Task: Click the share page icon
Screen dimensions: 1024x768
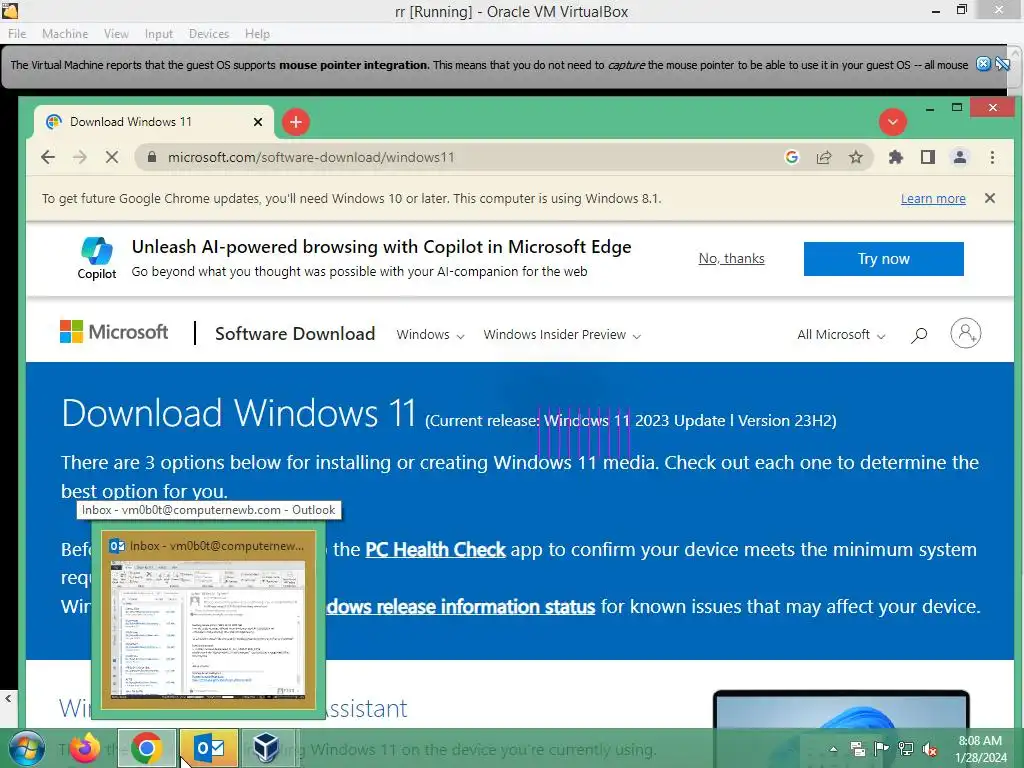Action: pos(824,157)
